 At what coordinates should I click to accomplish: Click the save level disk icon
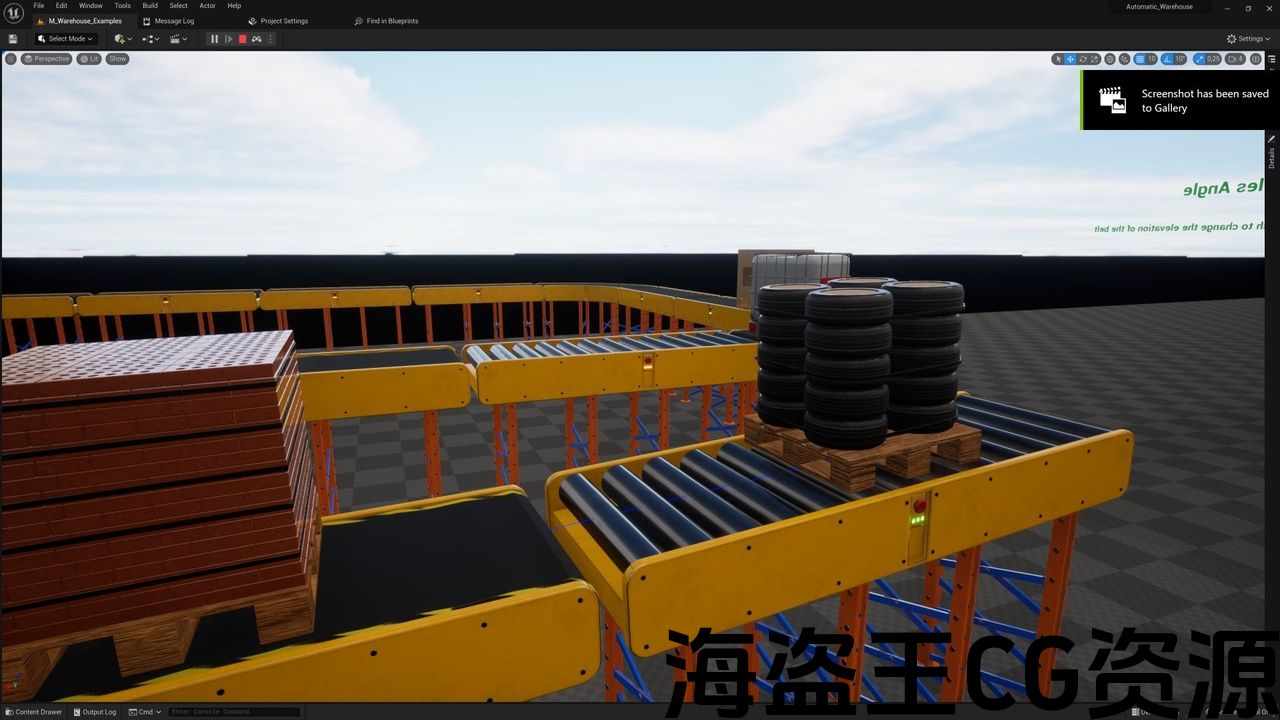pyautogui.click(x=13, y=39)
